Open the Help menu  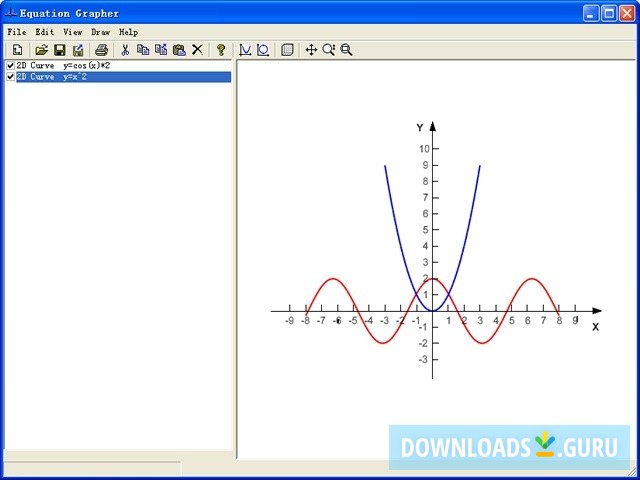click(129, 32)
